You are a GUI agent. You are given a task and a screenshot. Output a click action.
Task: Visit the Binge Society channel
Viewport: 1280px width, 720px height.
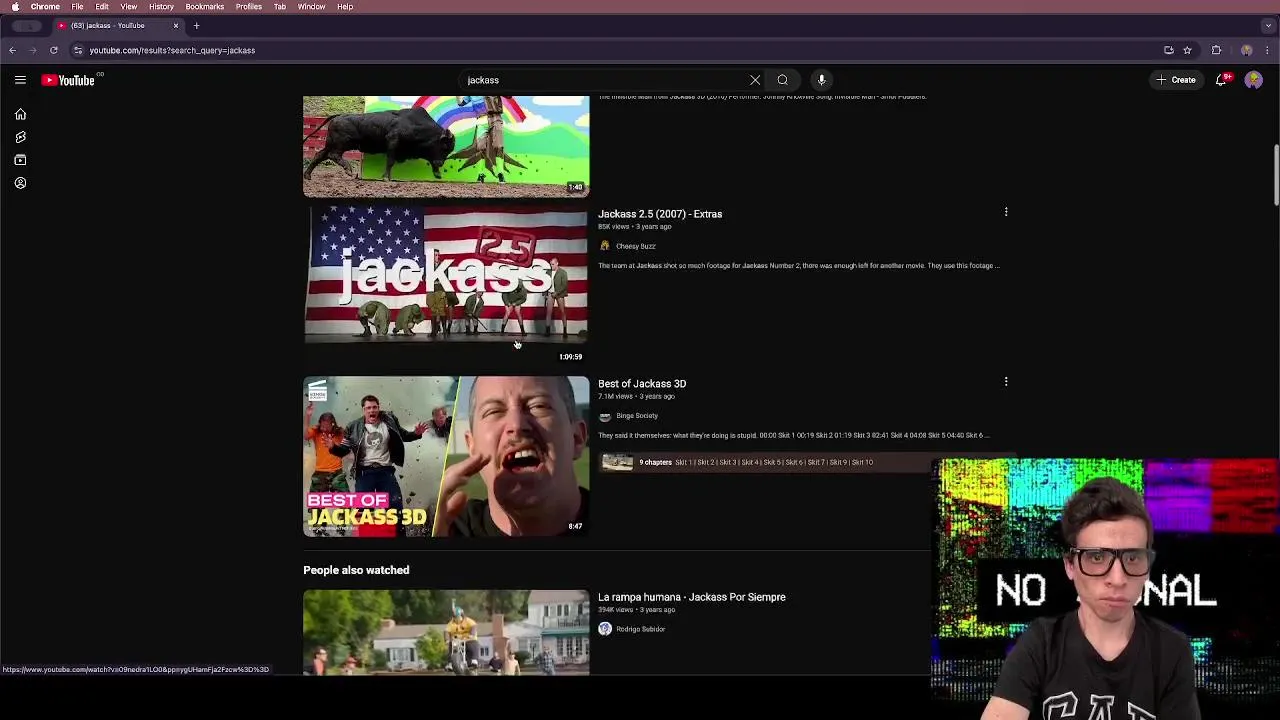coord(637,416)
